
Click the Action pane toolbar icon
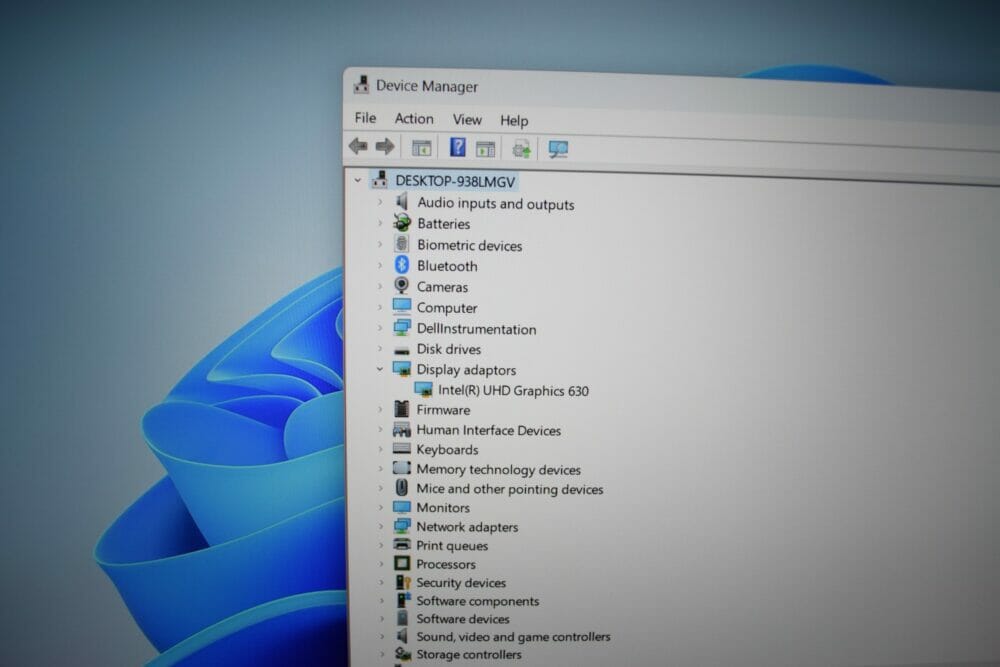485,149
